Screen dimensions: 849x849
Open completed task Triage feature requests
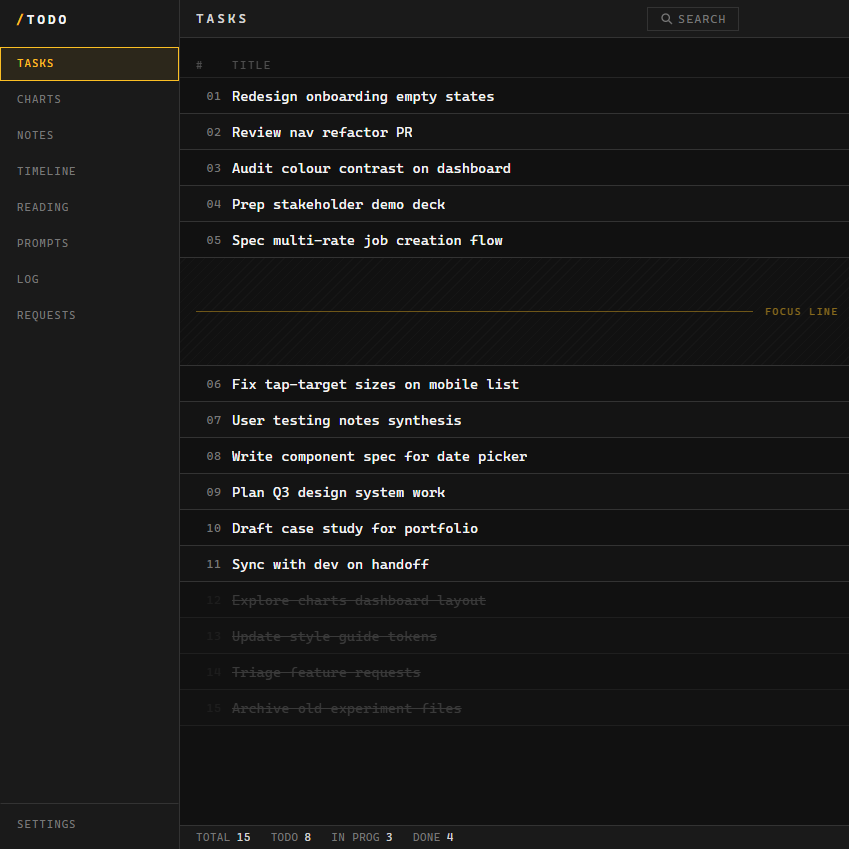514,672
